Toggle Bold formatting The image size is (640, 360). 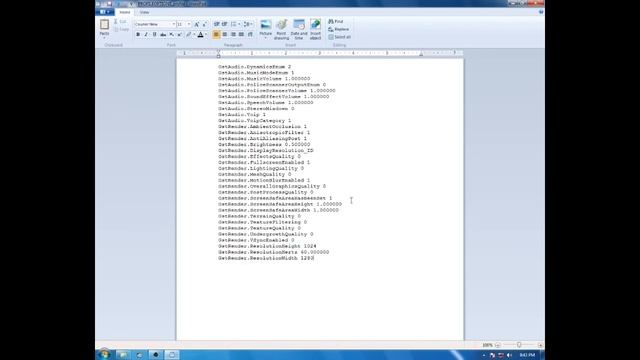[138, 35]
